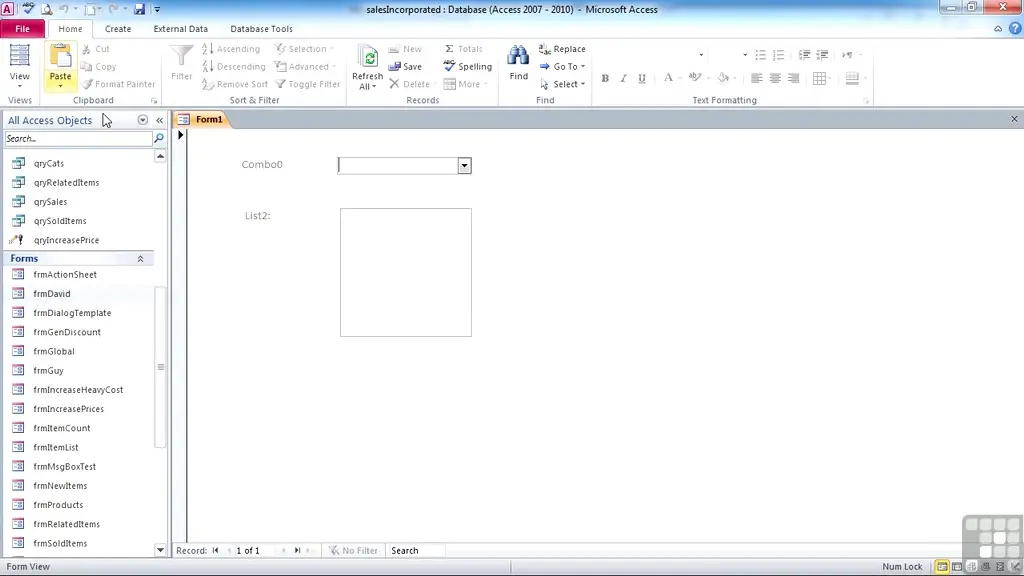
Task: Toggle Underline text formatting
Action: pyautogui.click(x=642, y=78)
